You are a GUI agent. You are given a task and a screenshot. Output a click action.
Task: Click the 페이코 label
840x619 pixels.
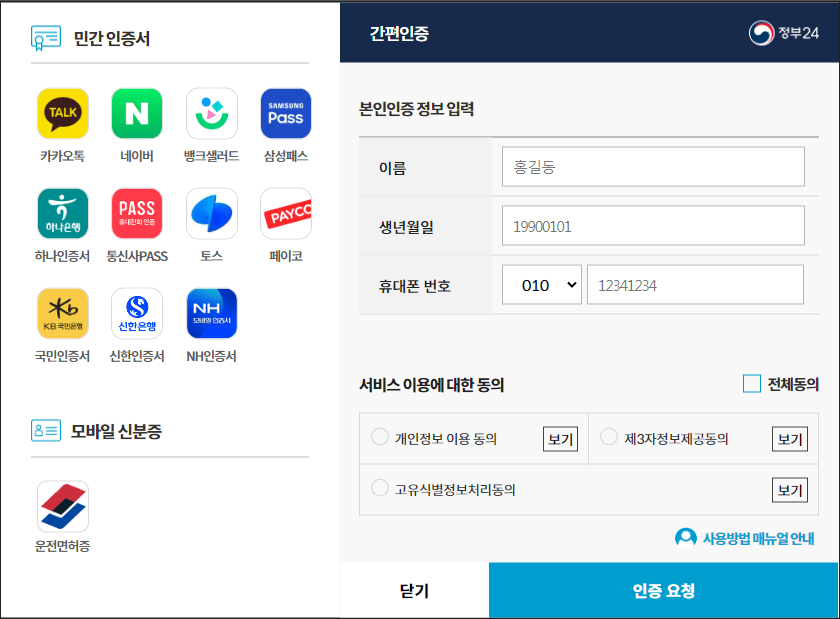(286, 256)
